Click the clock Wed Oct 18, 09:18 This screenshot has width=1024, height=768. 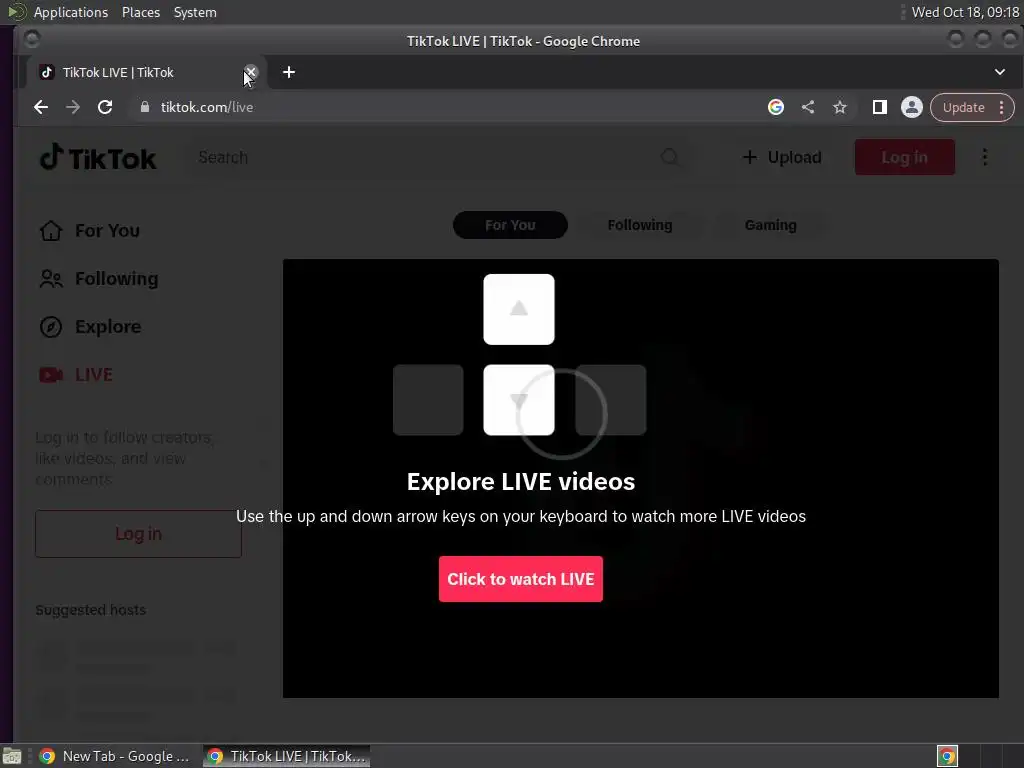(x=965, y=12)
